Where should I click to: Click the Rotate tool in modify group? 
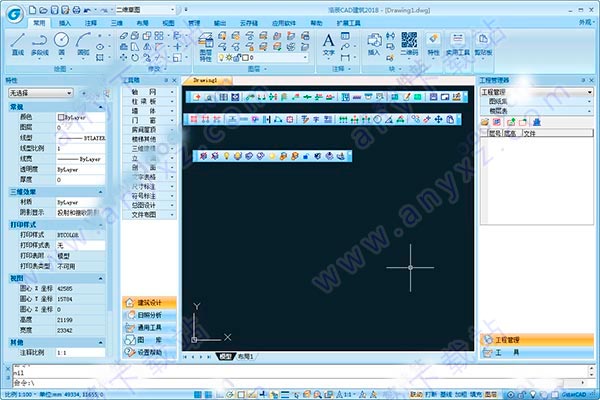[x=135, y=57]
